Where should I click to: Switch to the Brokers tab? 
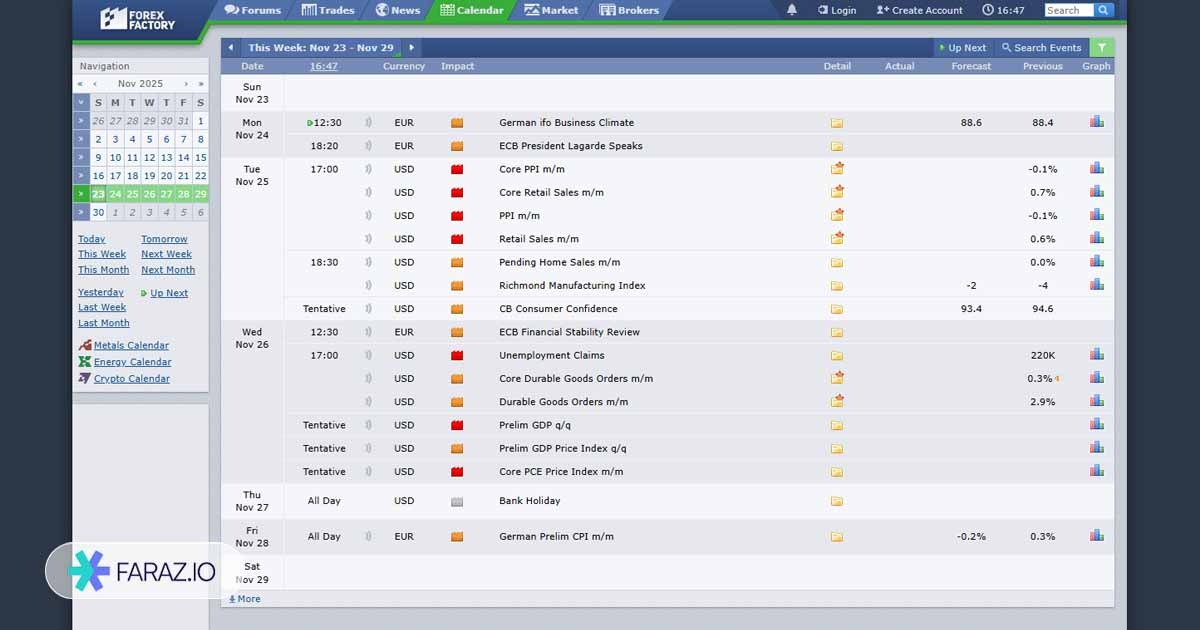[629, 10]
